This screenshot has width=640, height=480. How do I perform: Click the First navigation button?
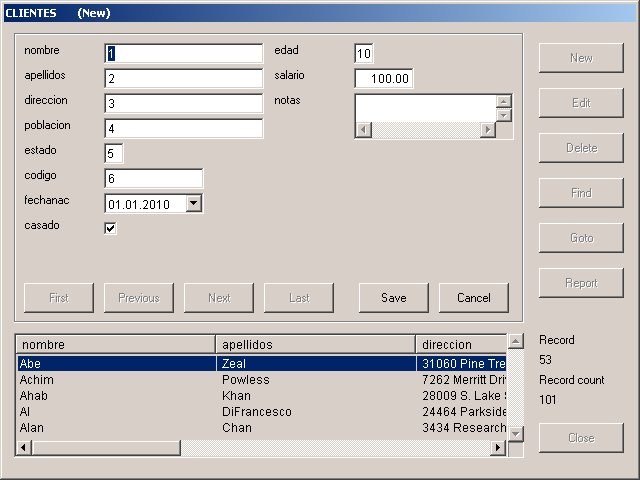tap(59, 298)
